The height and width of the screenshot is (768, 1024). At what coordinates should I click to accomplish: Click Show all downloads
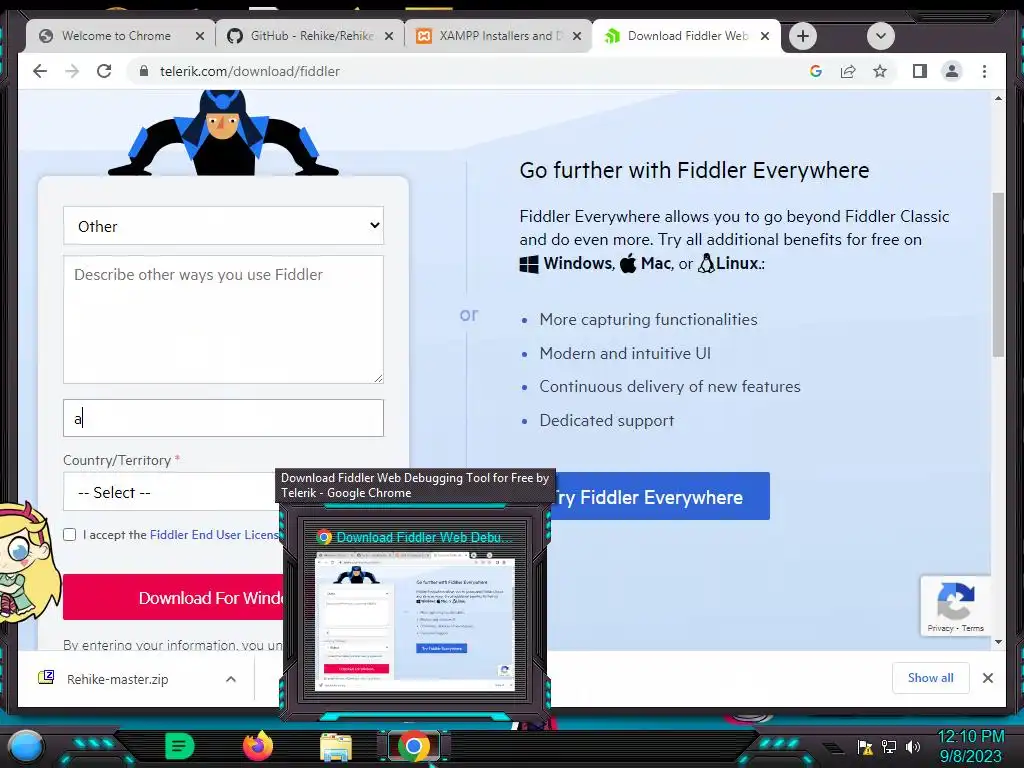click(931, 678)
